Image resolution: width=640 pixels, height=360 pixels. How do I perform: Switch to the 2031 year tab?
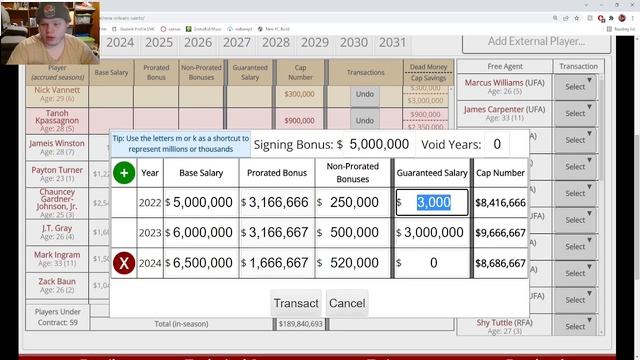393,42
